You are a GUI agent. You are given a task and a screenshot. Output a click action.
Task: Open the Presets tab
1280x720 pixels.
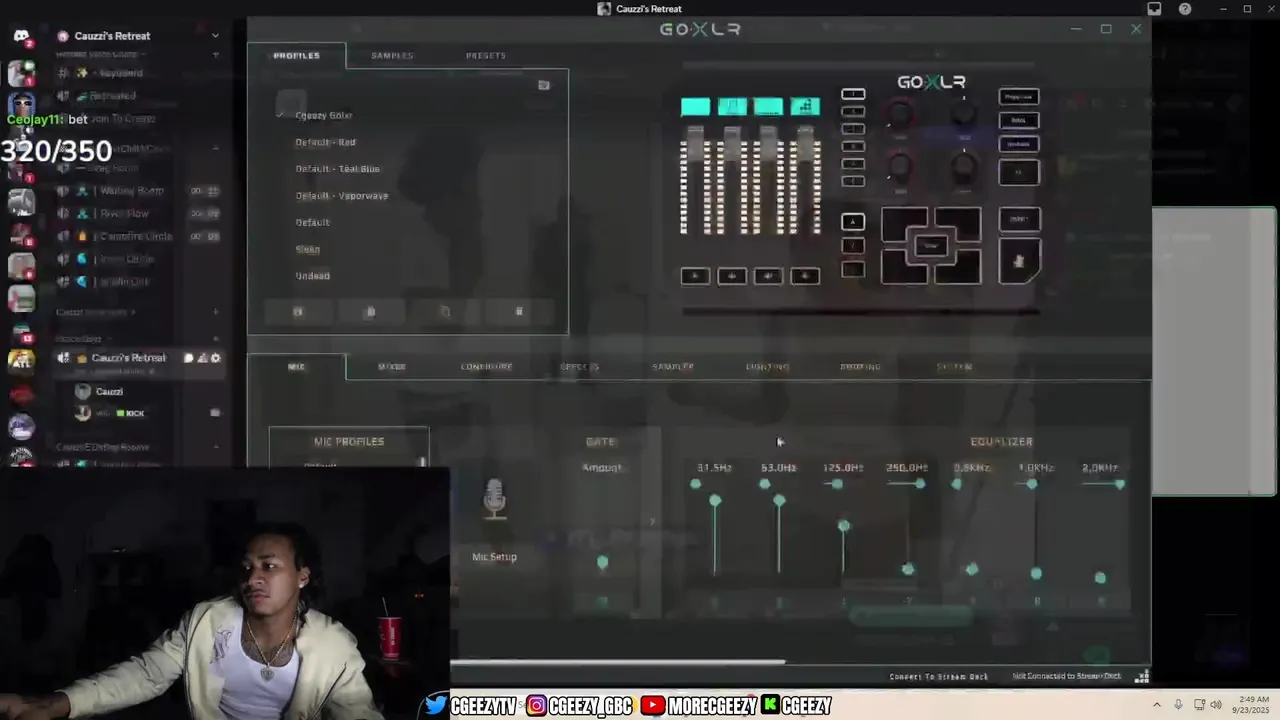[x=486, y=55]
